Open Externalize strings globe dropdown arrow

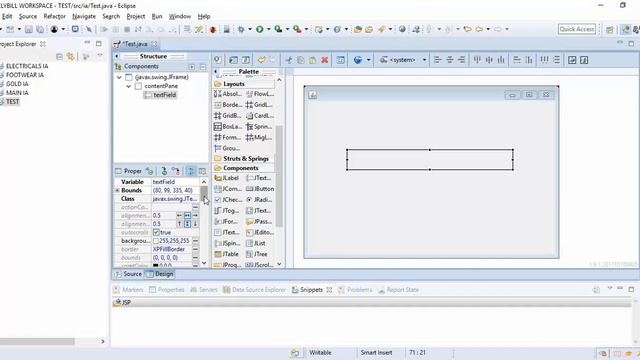pos(368,60)
